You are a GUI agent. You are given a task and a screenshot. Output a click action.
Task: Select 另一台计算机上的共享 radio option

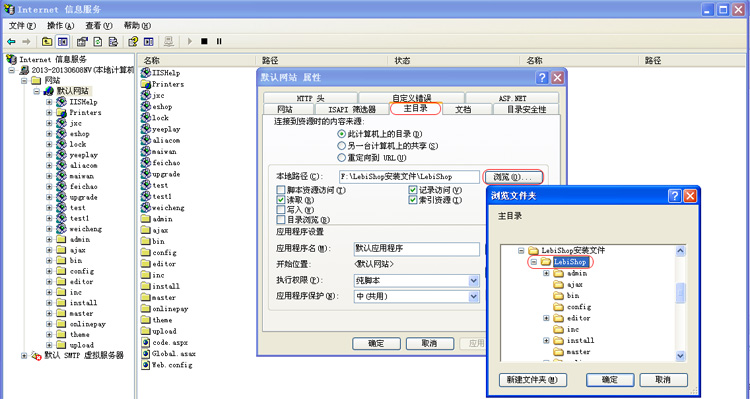(342, 145)
